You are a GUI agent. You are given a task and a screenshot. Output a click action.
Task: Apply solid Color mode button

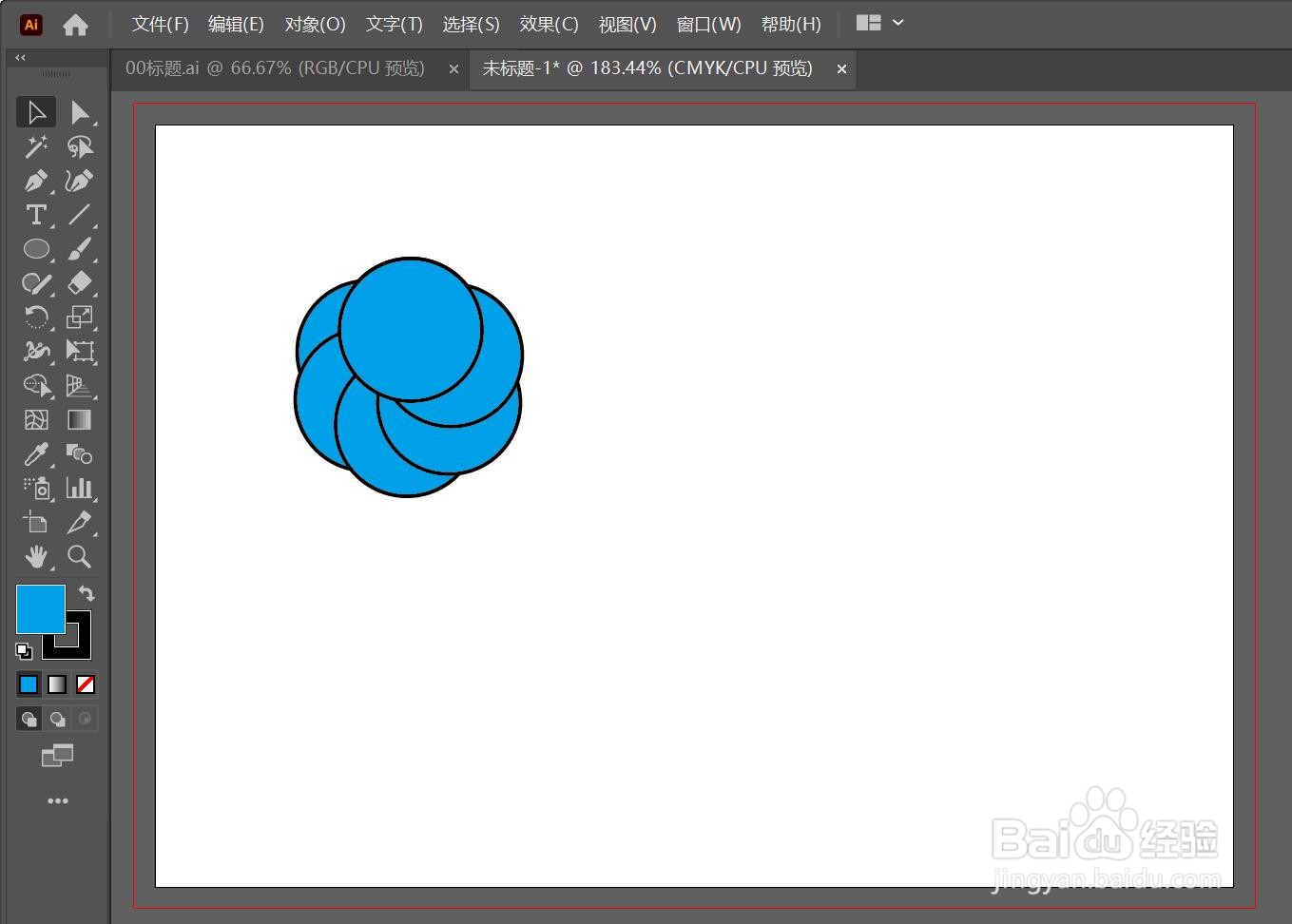29,684
